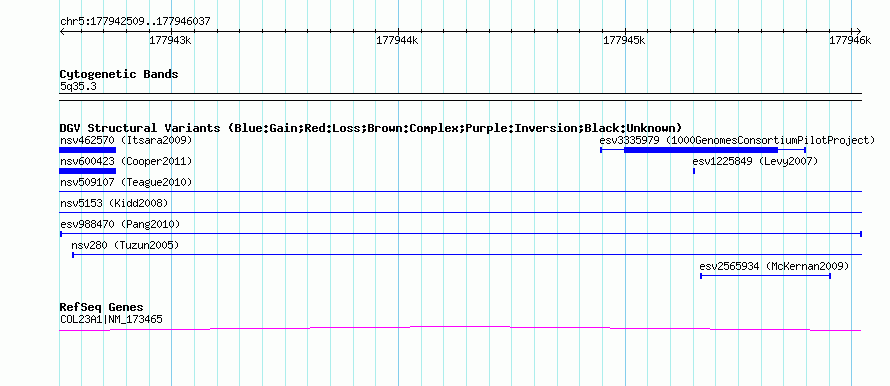Click the nsv462570 (Itsara2009) blue variant bar
This screenshot has width=890, height=386.
tap(87, 150)
